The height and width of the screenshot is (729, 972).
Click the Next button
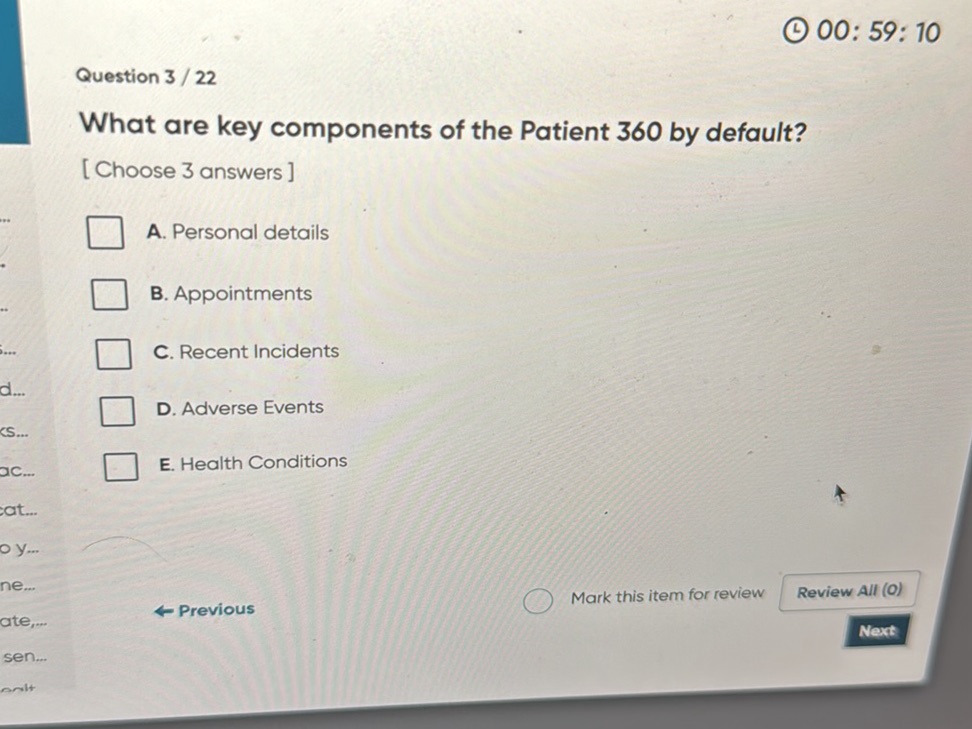876,632
